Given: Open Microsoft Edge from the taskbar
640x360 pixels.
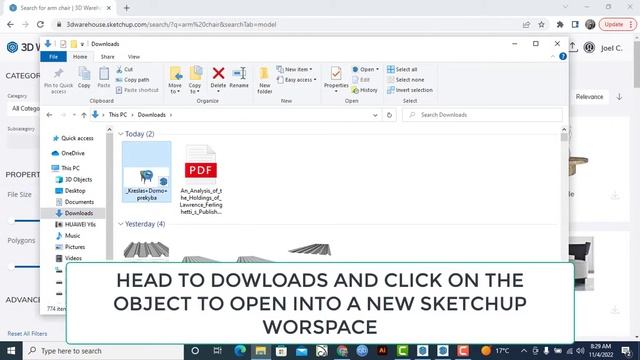Looking at the screenshot, I should point(240,351).
